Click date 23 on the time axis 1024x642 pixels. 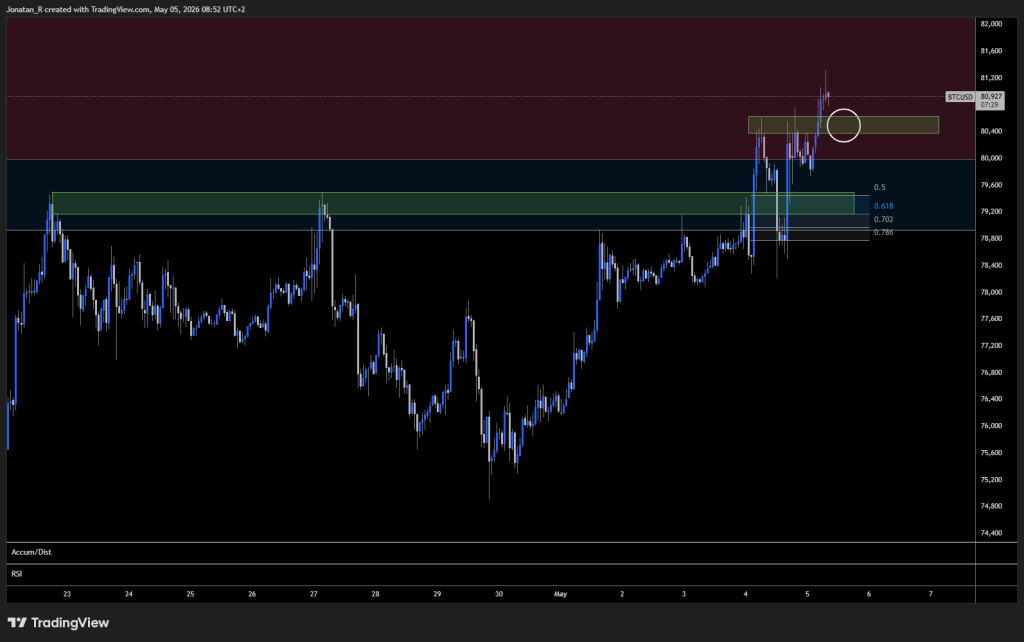tap(67, 594)
